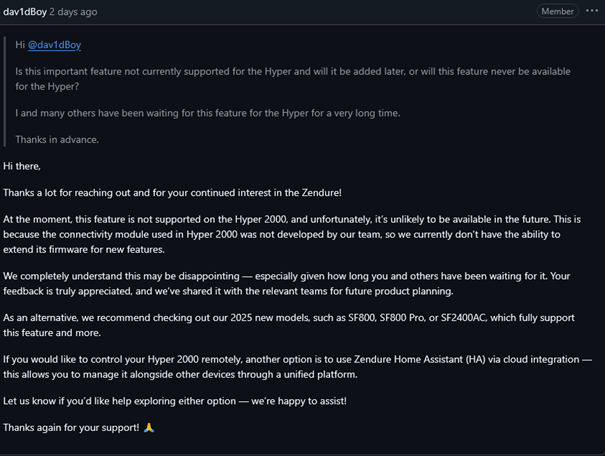Click the 'As an alternative, we recommend' paragraph

pos(289,325)
